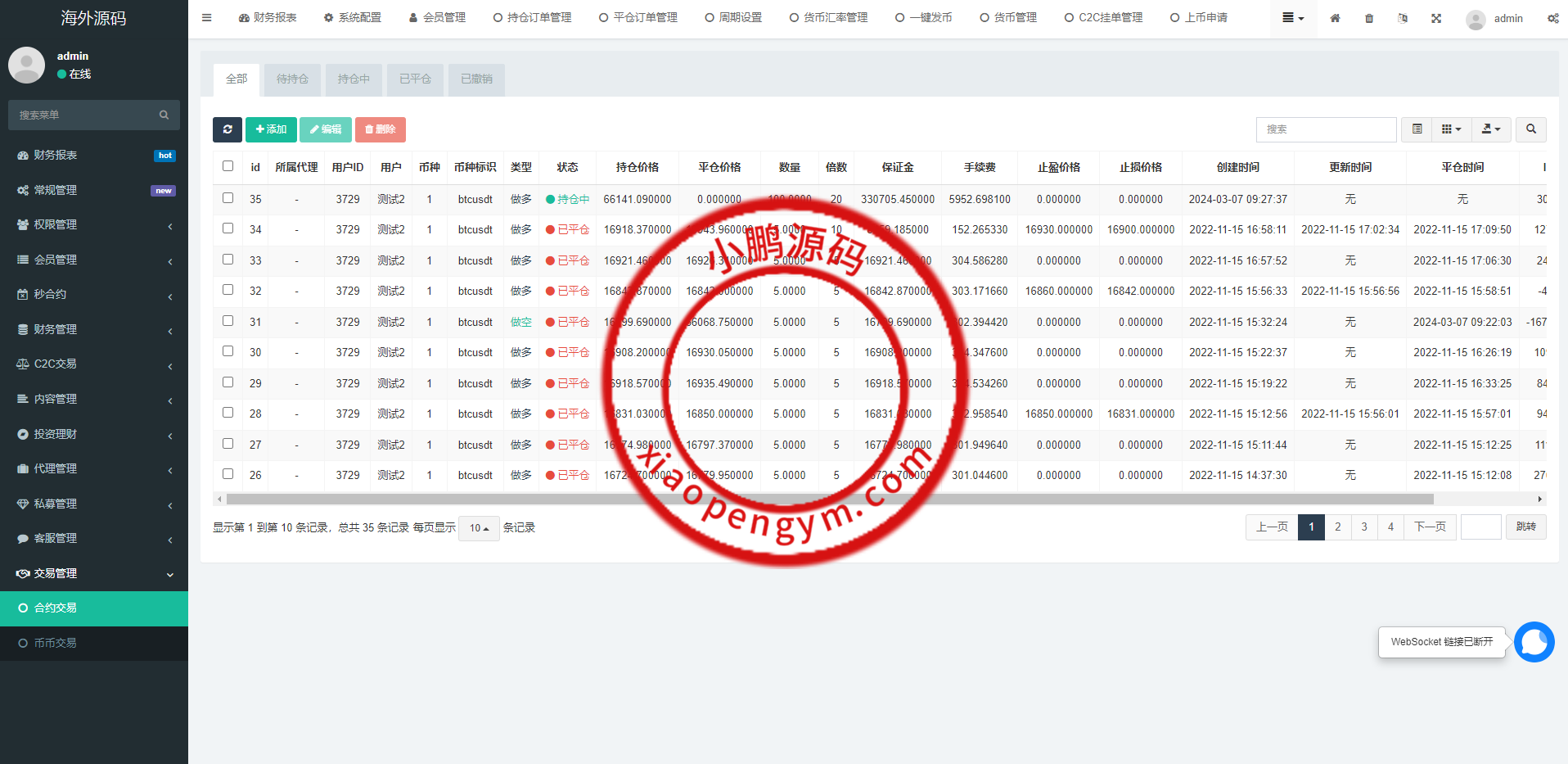
Task: Toggle fullscreen with the expand arrows icon
Action: pyautogui.click(x=1436, y=18)
